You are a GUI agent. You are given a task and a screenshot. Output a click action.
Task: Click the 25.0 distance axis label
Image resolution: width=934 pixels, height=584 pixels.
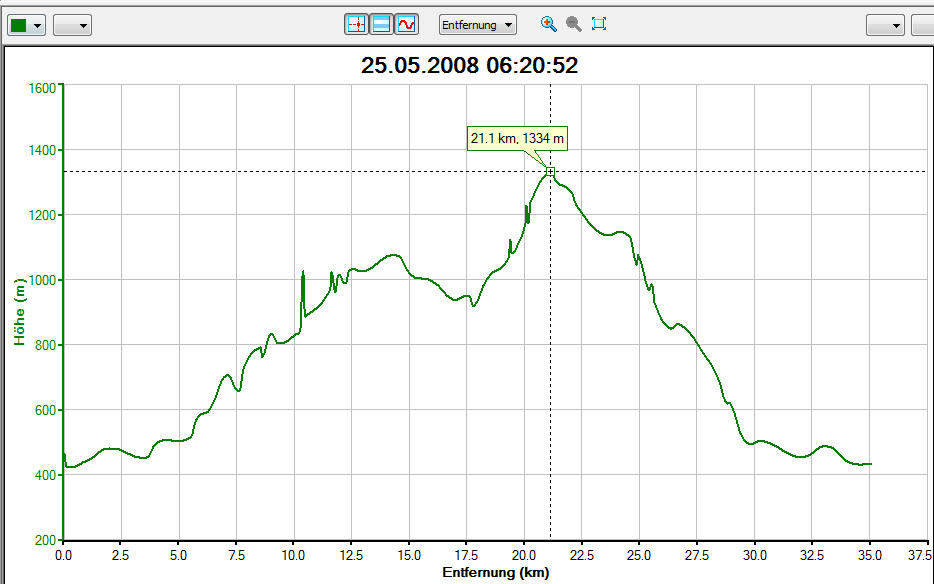[639, 555]
